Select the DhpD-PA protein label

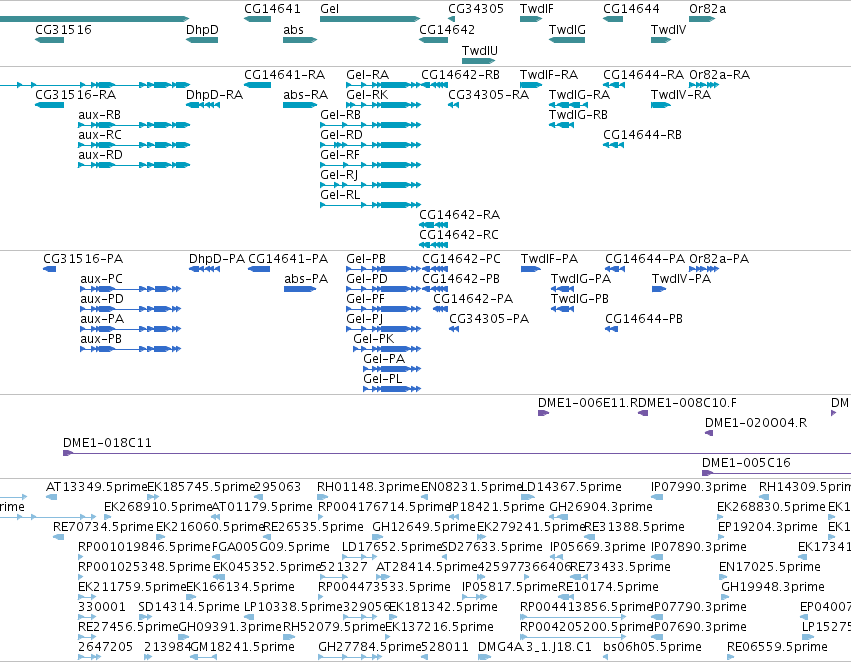tap(217, 259)
